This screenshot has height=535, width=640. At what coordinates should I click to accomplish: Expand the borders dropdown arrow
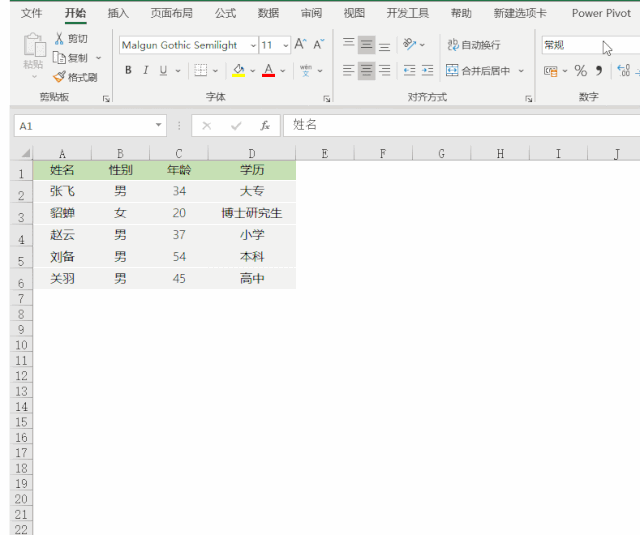(x=216, y=71)
